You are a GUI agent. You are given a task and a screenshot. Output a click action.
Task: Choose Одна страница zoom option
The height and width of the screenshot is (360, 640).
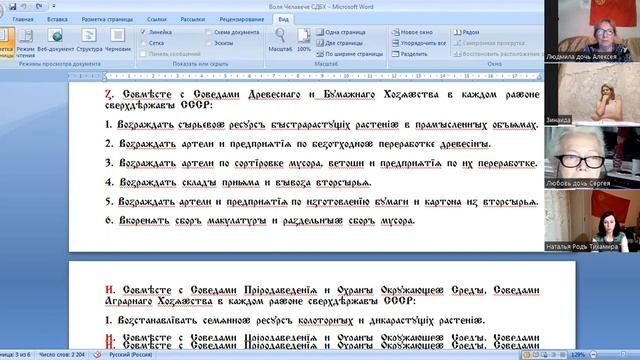click(341, 32)
